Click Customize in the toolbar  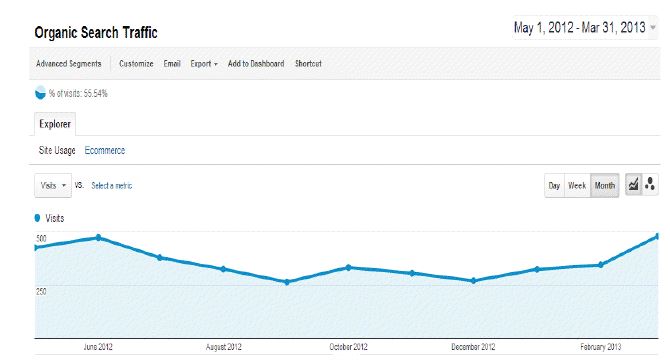click(x=136, y=64)
